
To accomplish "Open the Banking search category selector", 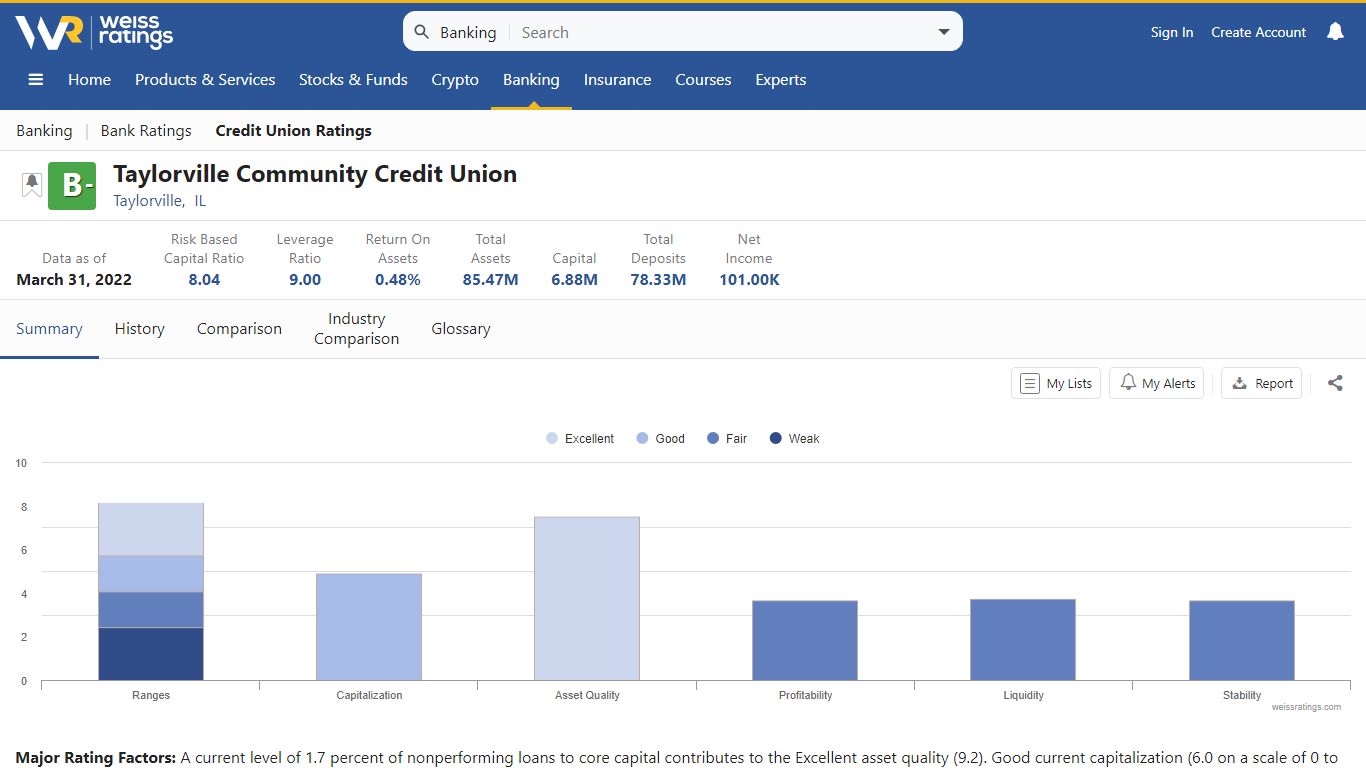I will tap(468, 32).
